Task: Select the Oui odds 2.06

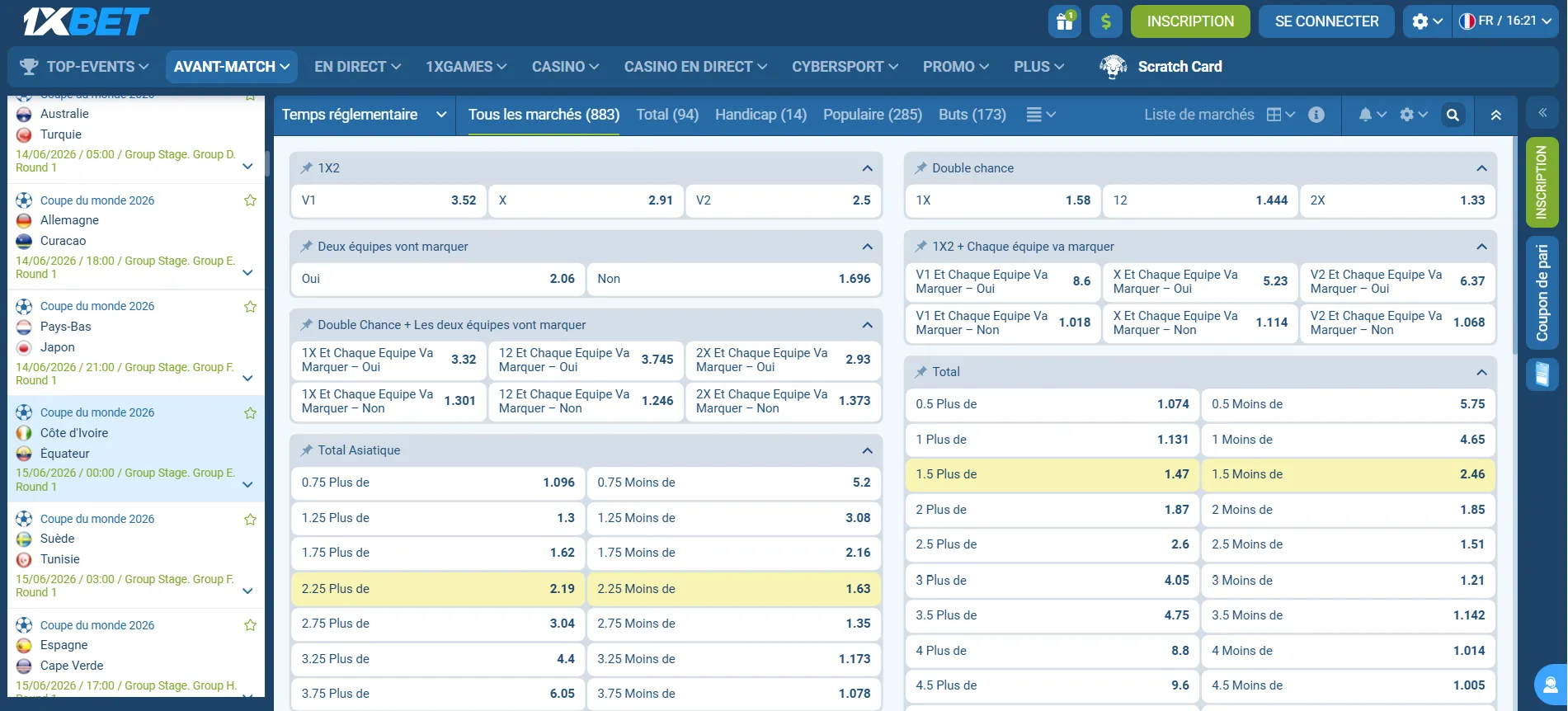Action: pos(438,279)
